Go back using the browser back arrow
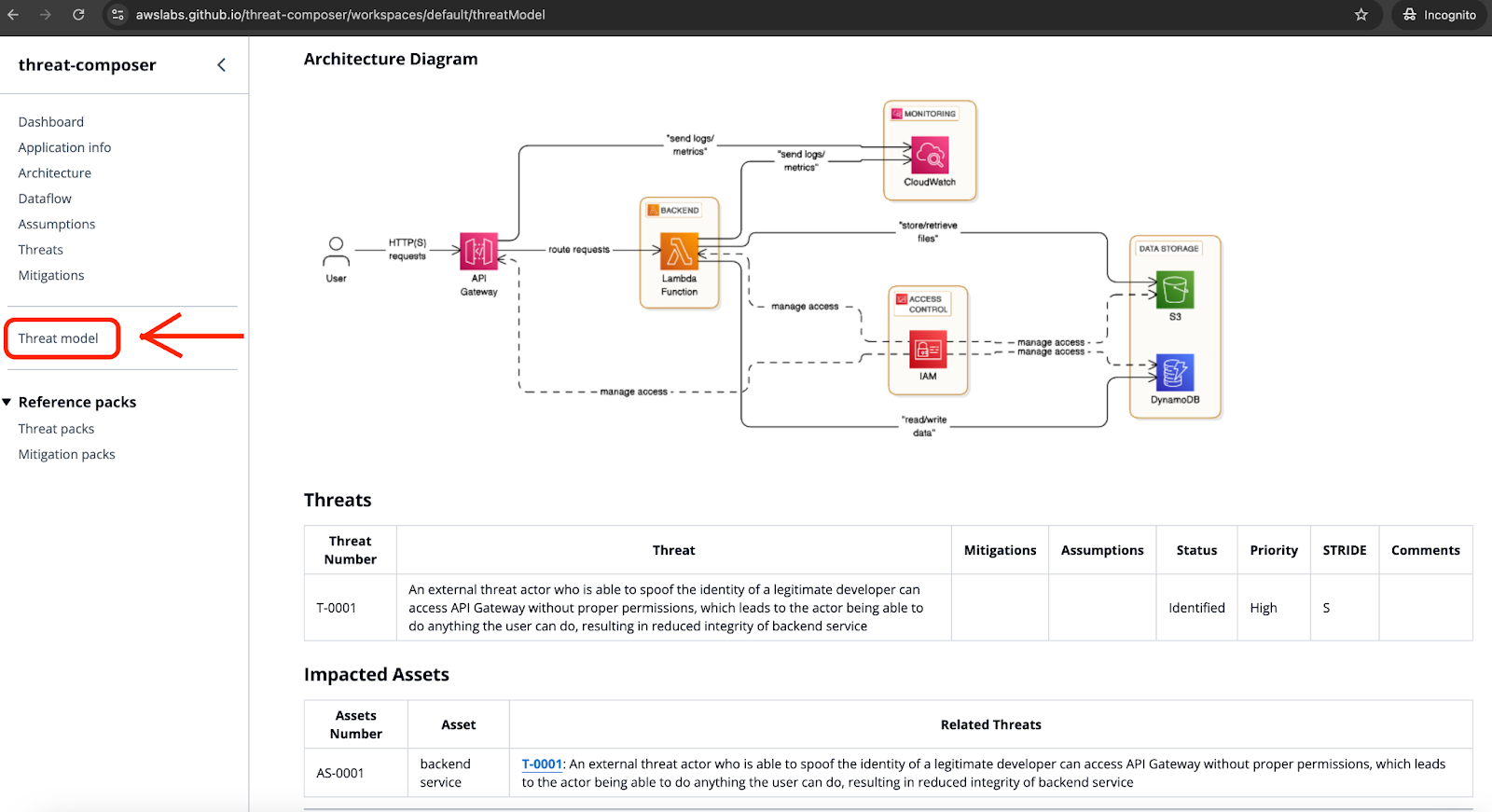 [13, 15]
